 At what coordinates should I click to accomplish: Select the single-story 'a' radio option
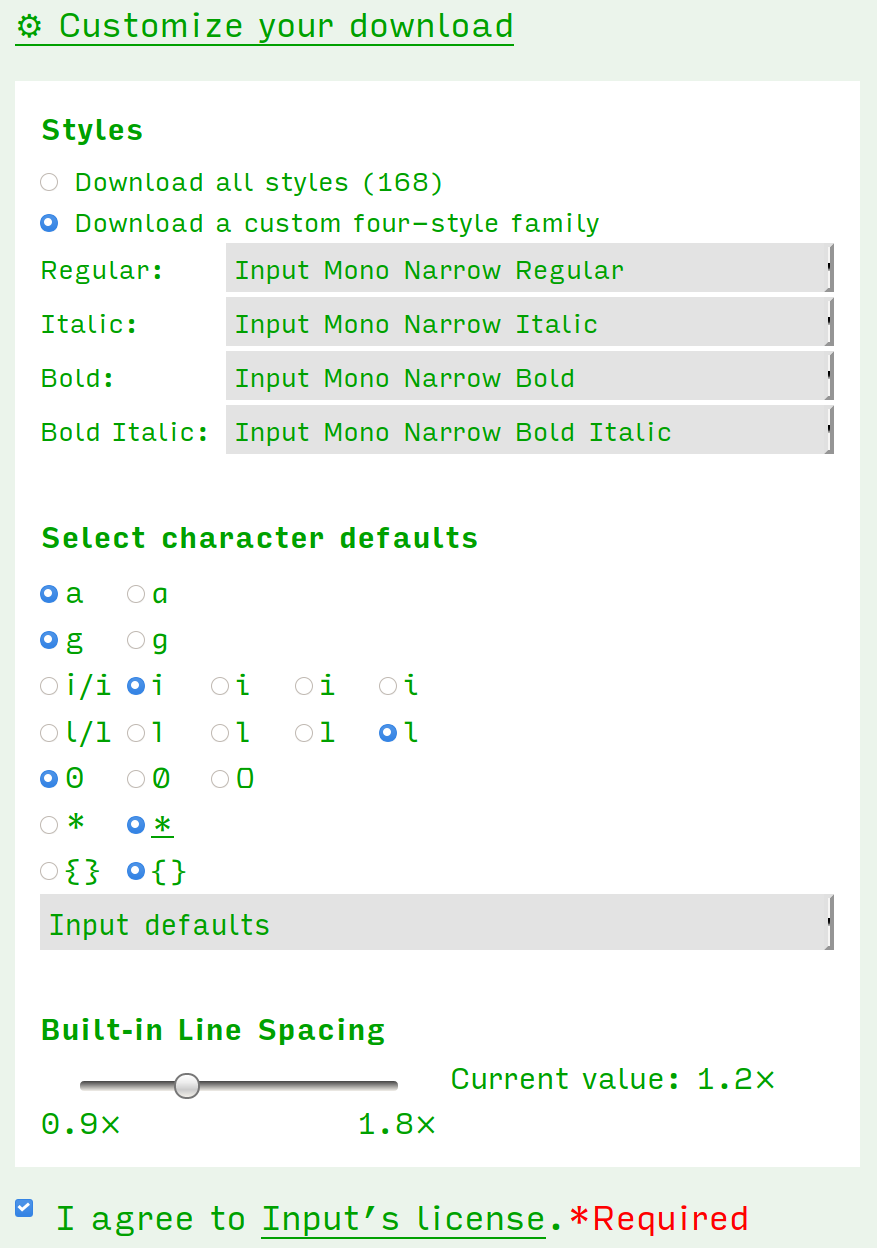pyautogui.click(x=136, y=594)
